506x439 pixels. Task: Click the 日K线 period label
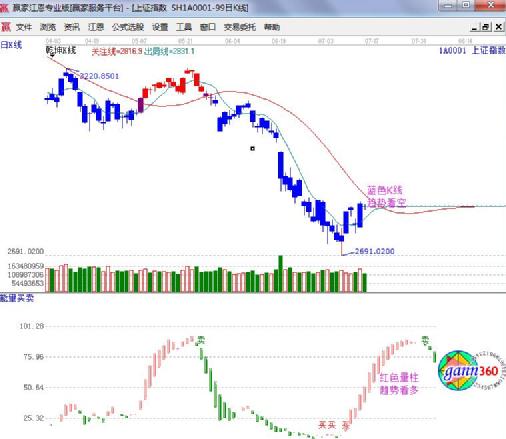pyautogui.click(x=11, y=45)
